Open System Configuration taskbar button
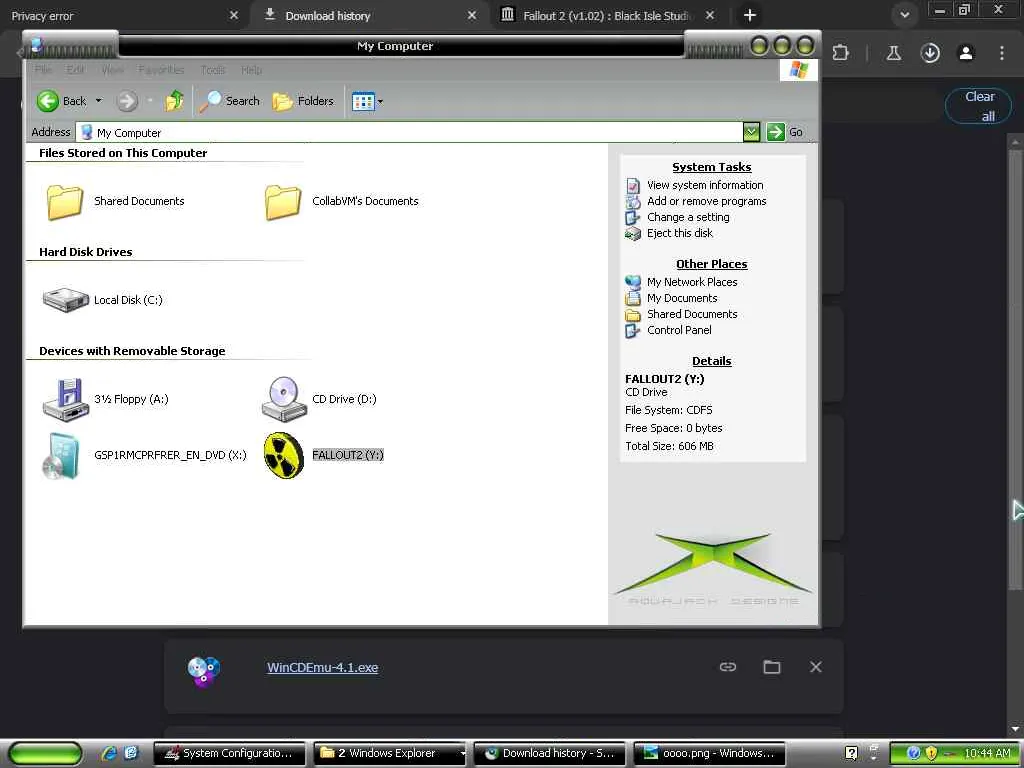The width and height of the screenshot is (1024, 768). click(229, 753)
